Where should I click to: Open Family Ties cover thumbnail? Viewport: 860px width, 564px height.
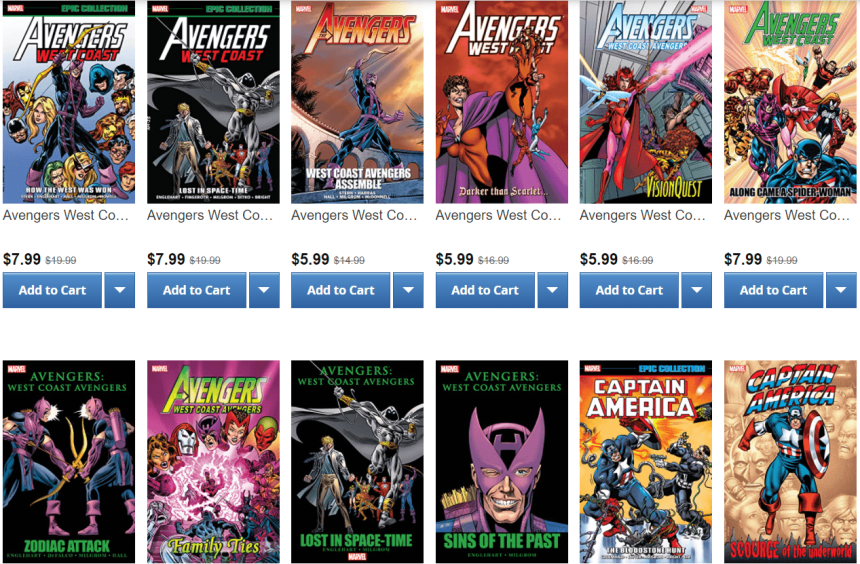[213, 461]
